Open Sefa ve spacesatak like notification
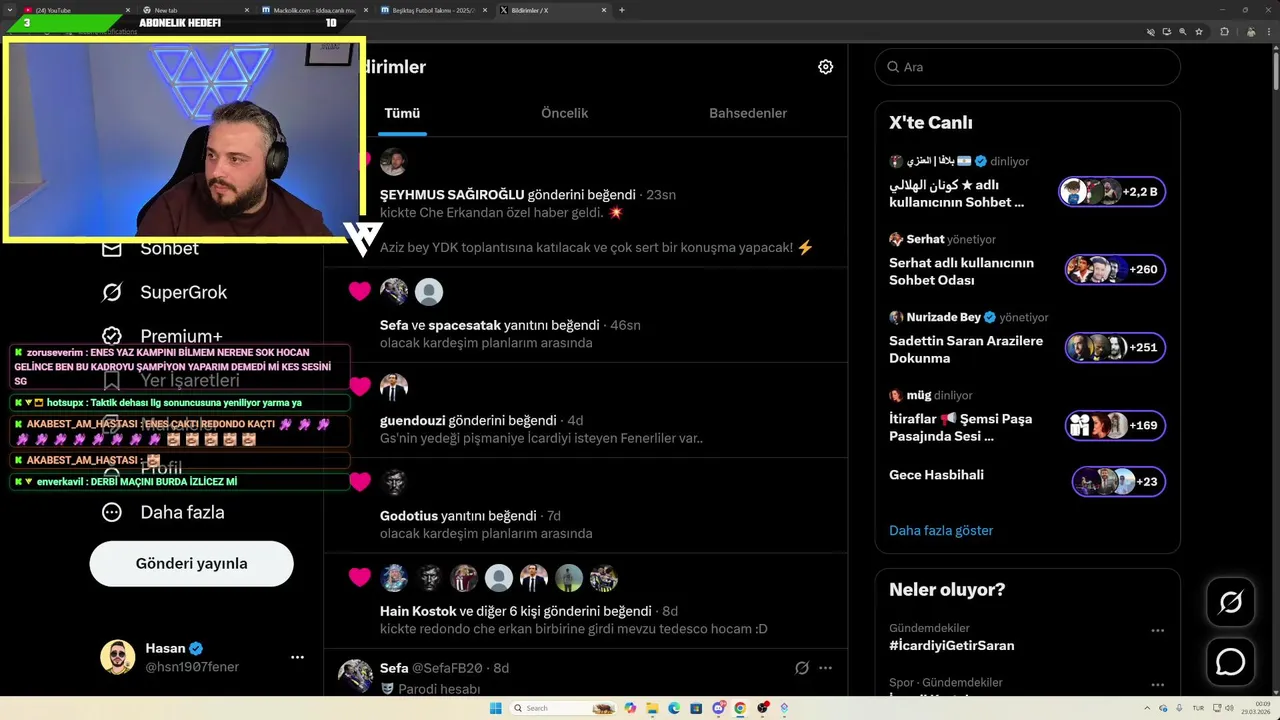Image resolution: width=1280 pixels, height=720 pixels. (585, 315)
